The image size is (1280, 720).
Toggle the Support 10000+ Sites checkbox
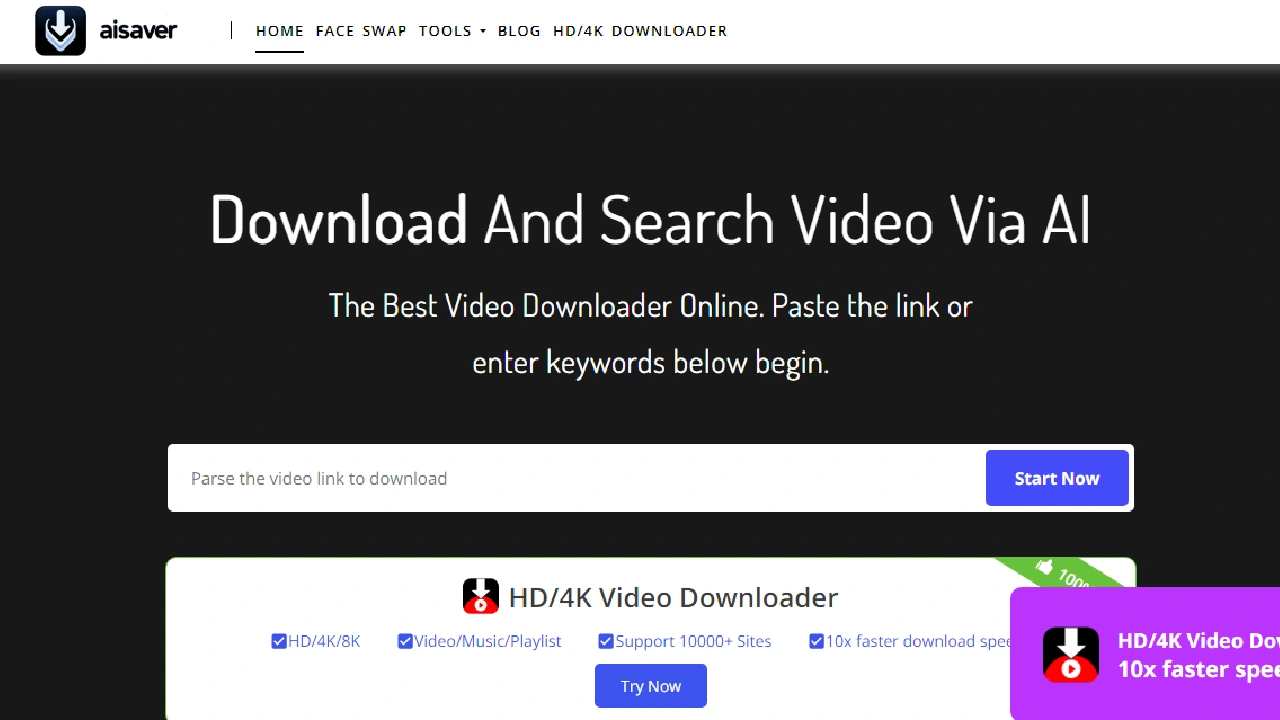[606, 641]
